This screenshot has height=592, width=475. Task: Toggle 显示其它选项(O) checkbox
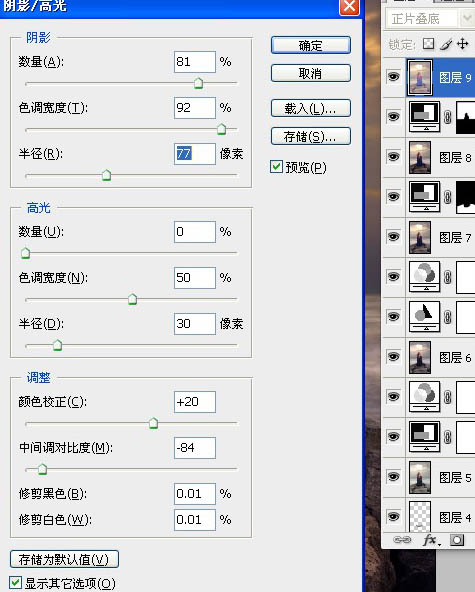[x=16, y=583]
